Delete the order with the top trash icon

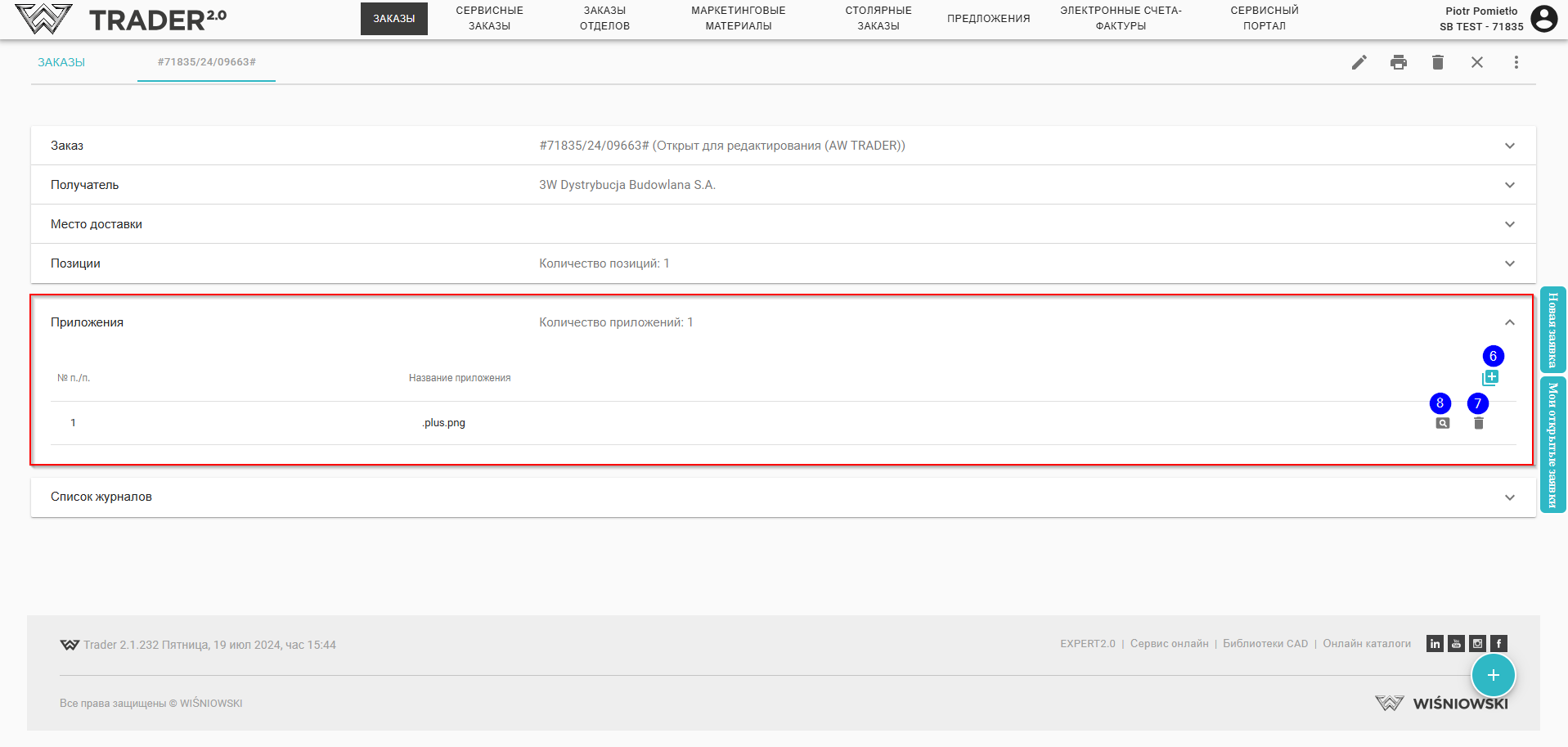(1437, 62)
